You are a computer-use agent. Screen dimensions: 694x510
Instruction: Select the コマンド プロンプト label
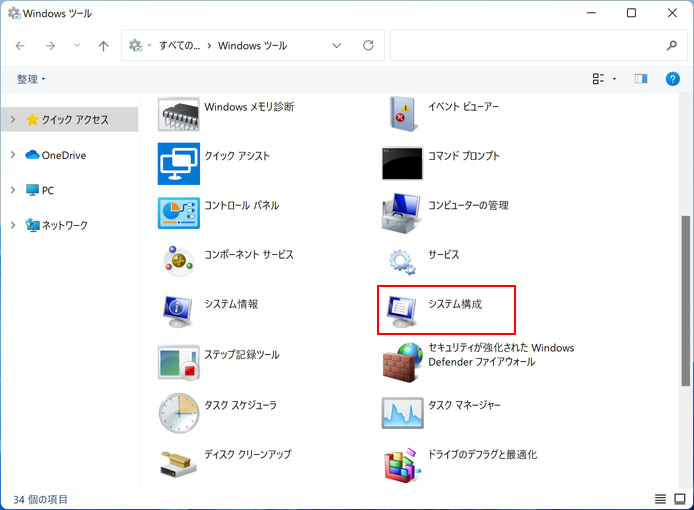464,156
